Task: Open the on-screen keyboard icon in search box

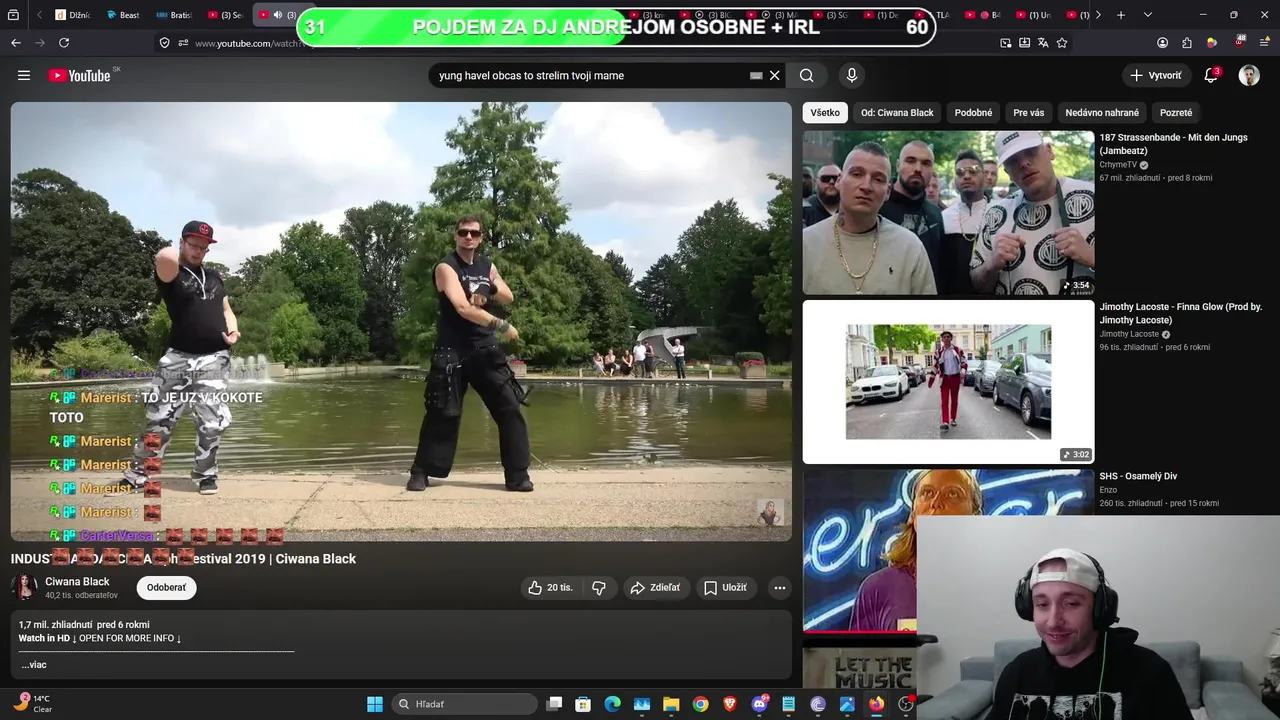Action: pos(756,75)
